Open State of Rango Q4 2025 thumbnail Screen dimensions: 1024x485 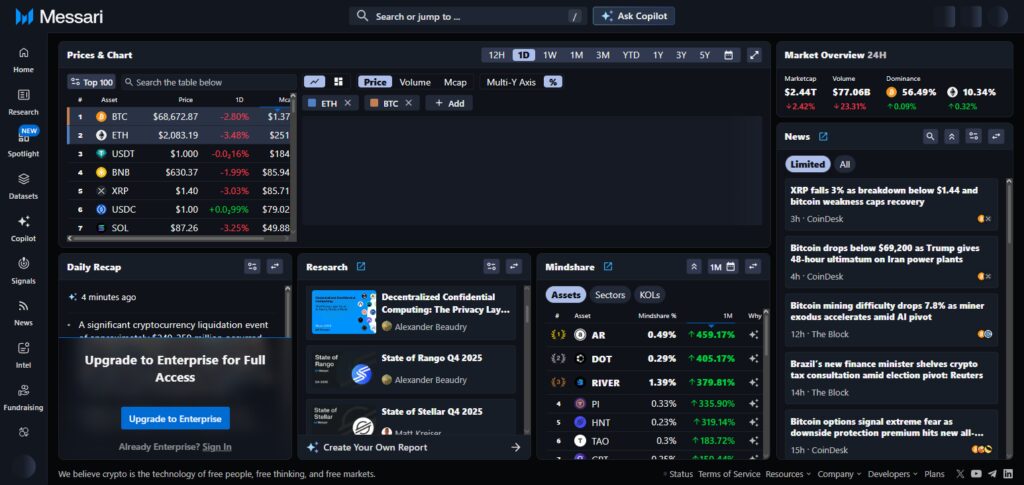click(x=344, y=370)
